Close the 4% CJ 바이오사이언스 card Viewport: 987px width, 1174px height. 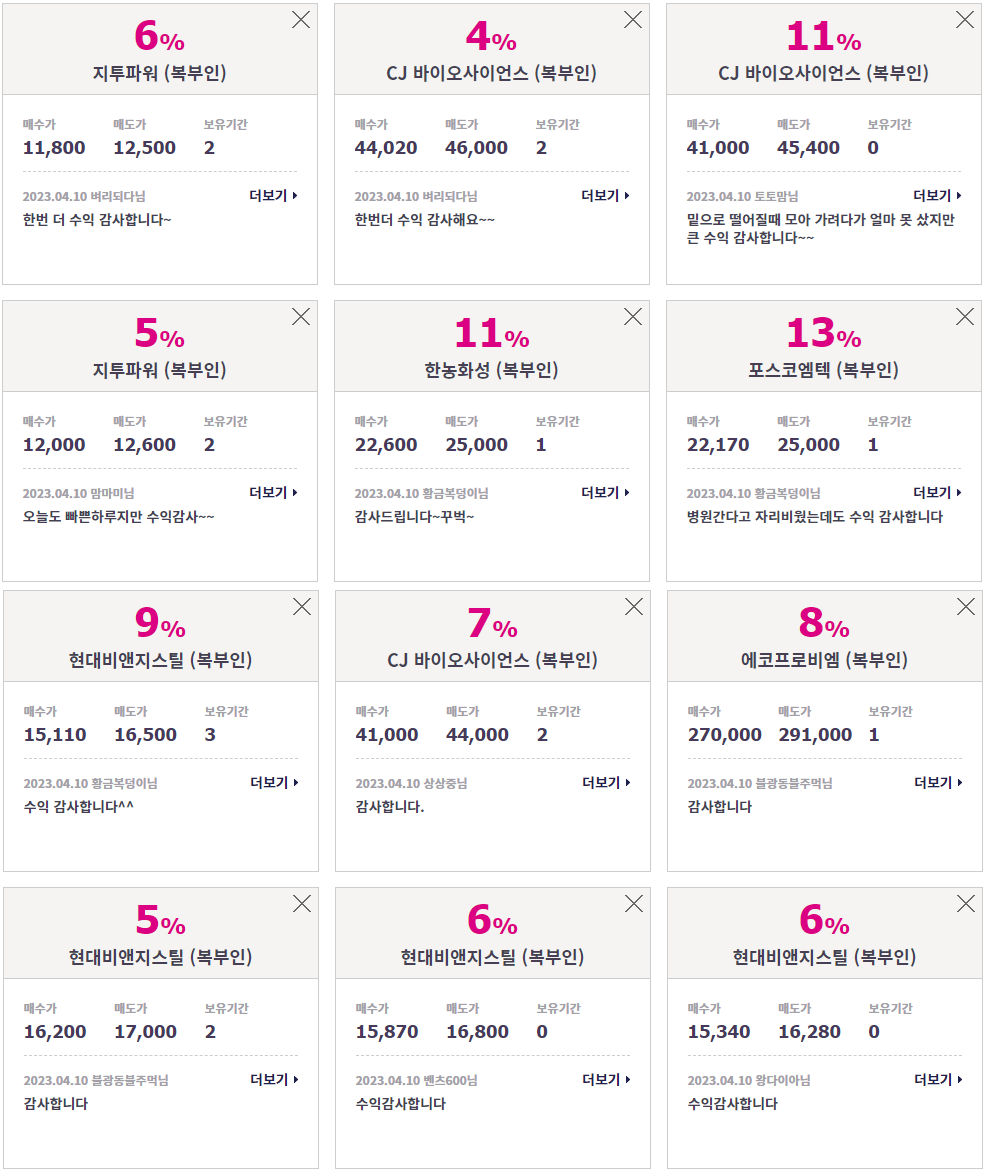633,20
